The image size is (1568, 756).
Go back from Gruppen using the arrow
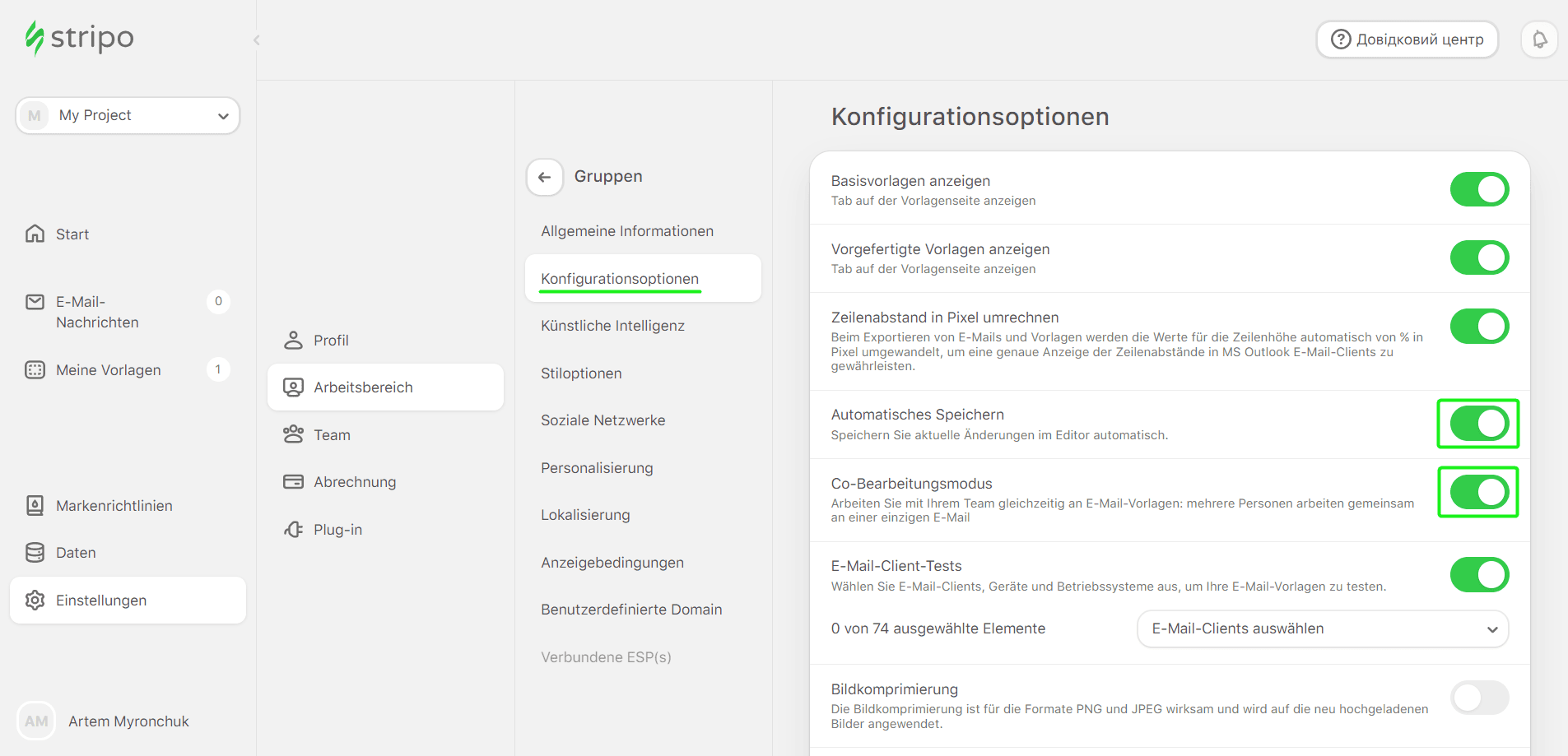(544, 177)
